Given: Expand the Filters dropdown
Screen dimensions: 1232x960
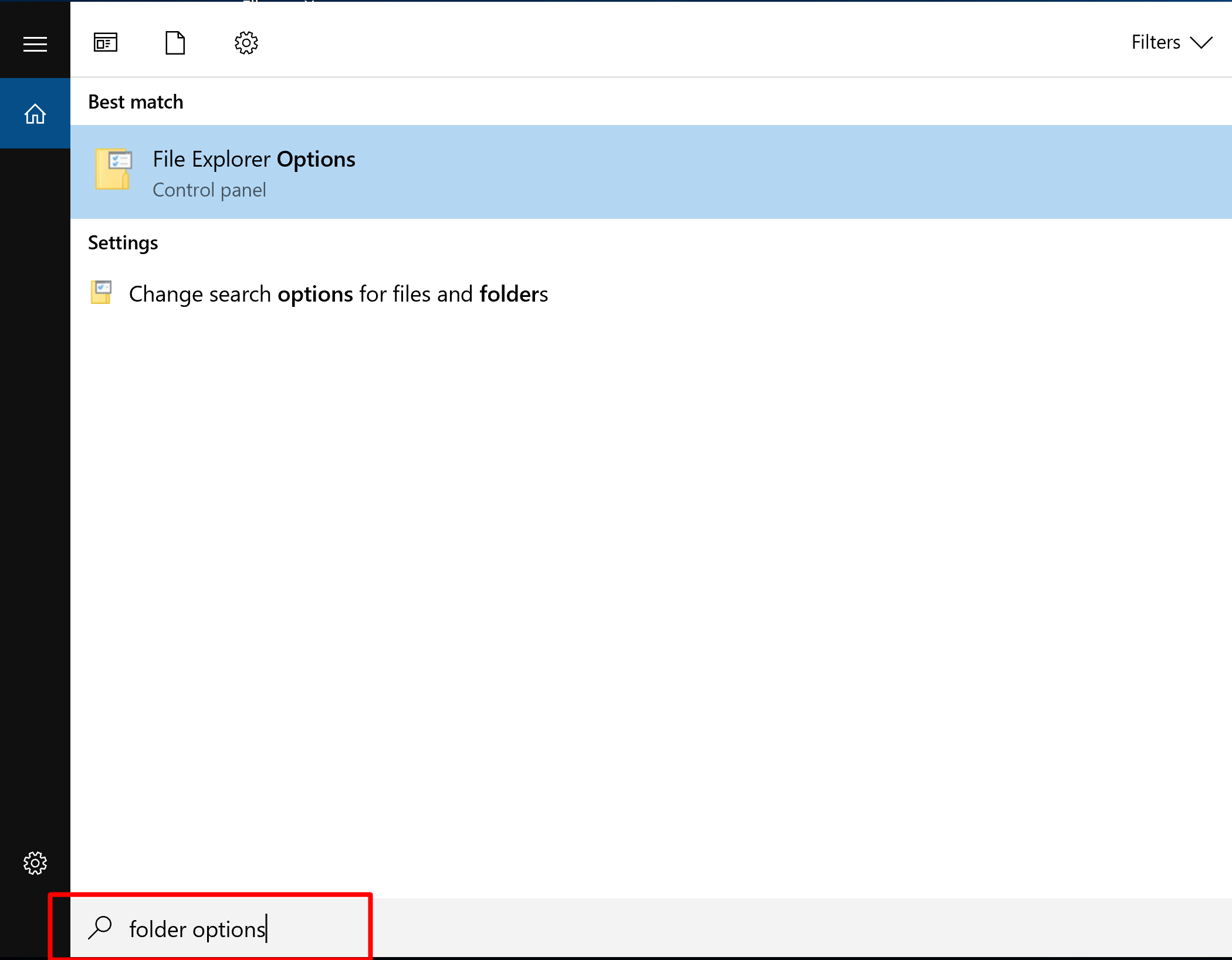Looking at the screenshot, I should click(1155, 43).
